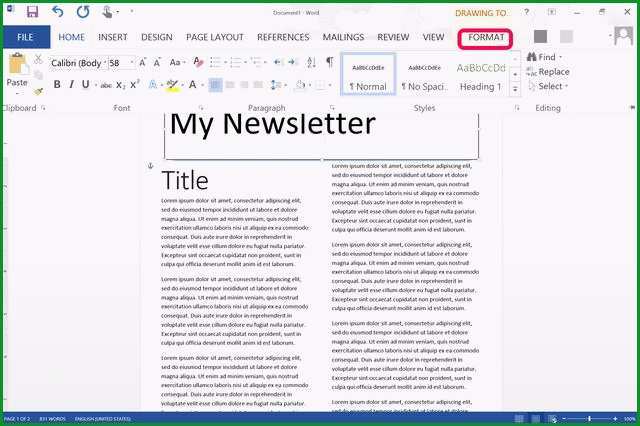The height and width of the screenshot is (426, 640).
Task: Switch to Read Mode view in status bar
Action: [x=519, y=419]
